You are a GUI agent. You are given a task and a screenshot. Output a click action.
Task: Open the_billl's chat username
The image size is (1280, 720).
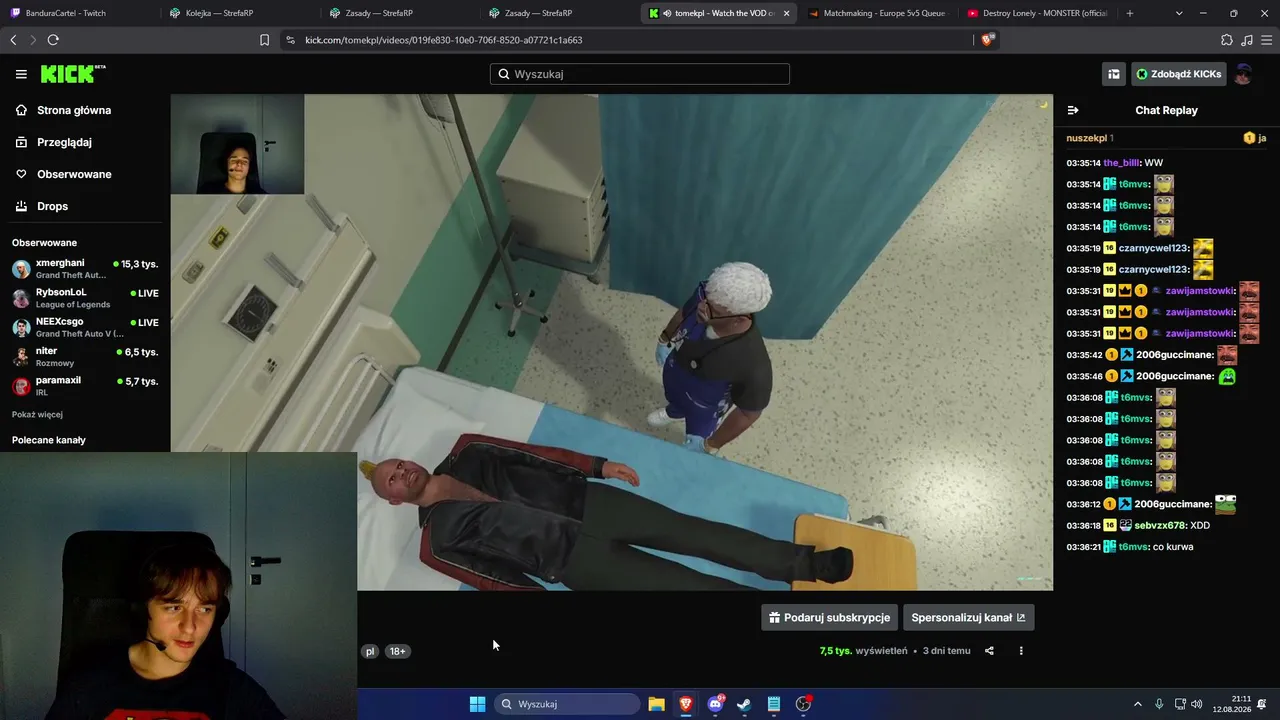[x=1121, y=163]
